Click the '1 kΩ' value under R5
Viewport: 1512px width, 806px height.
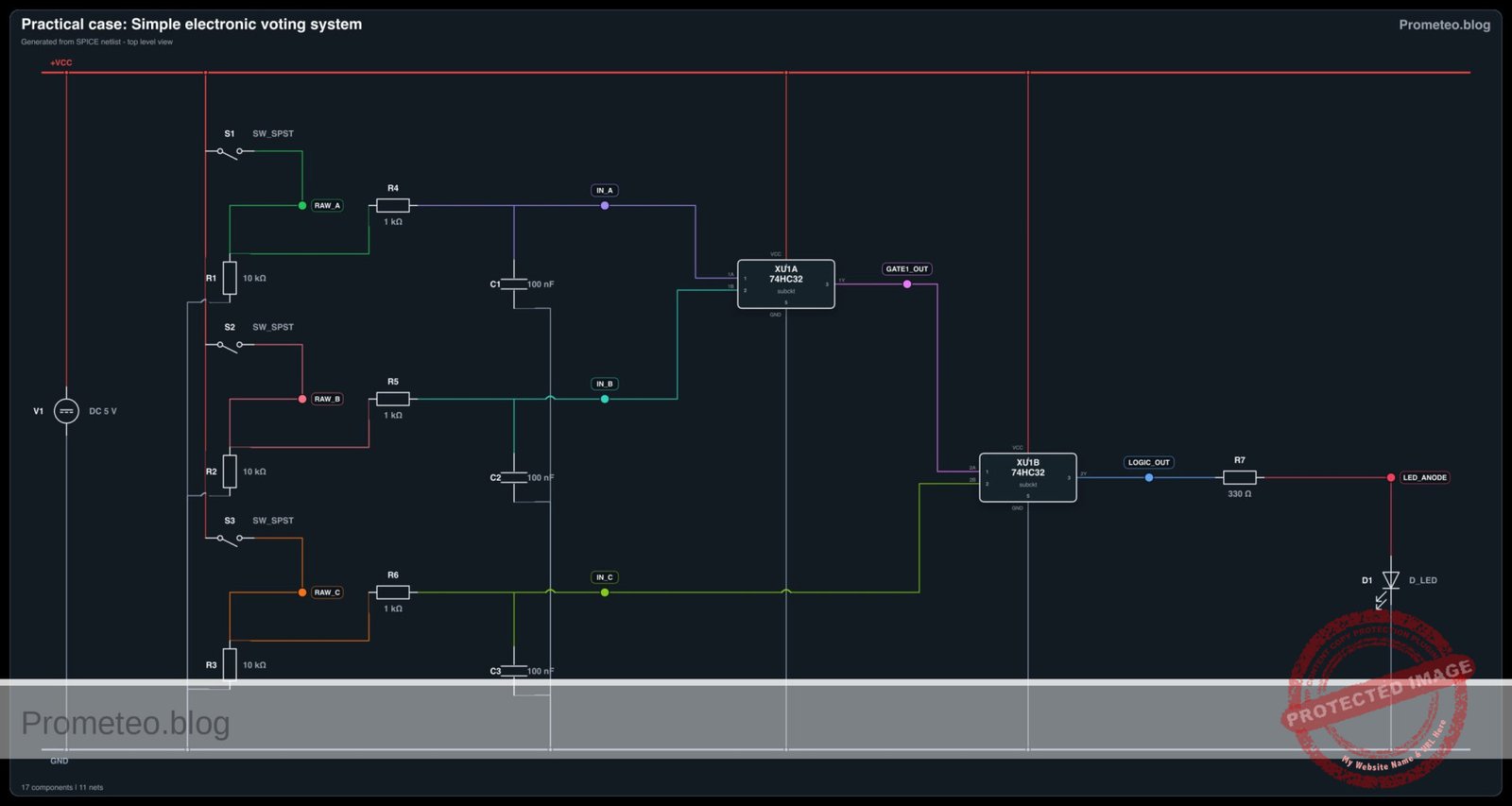point(393,415)
